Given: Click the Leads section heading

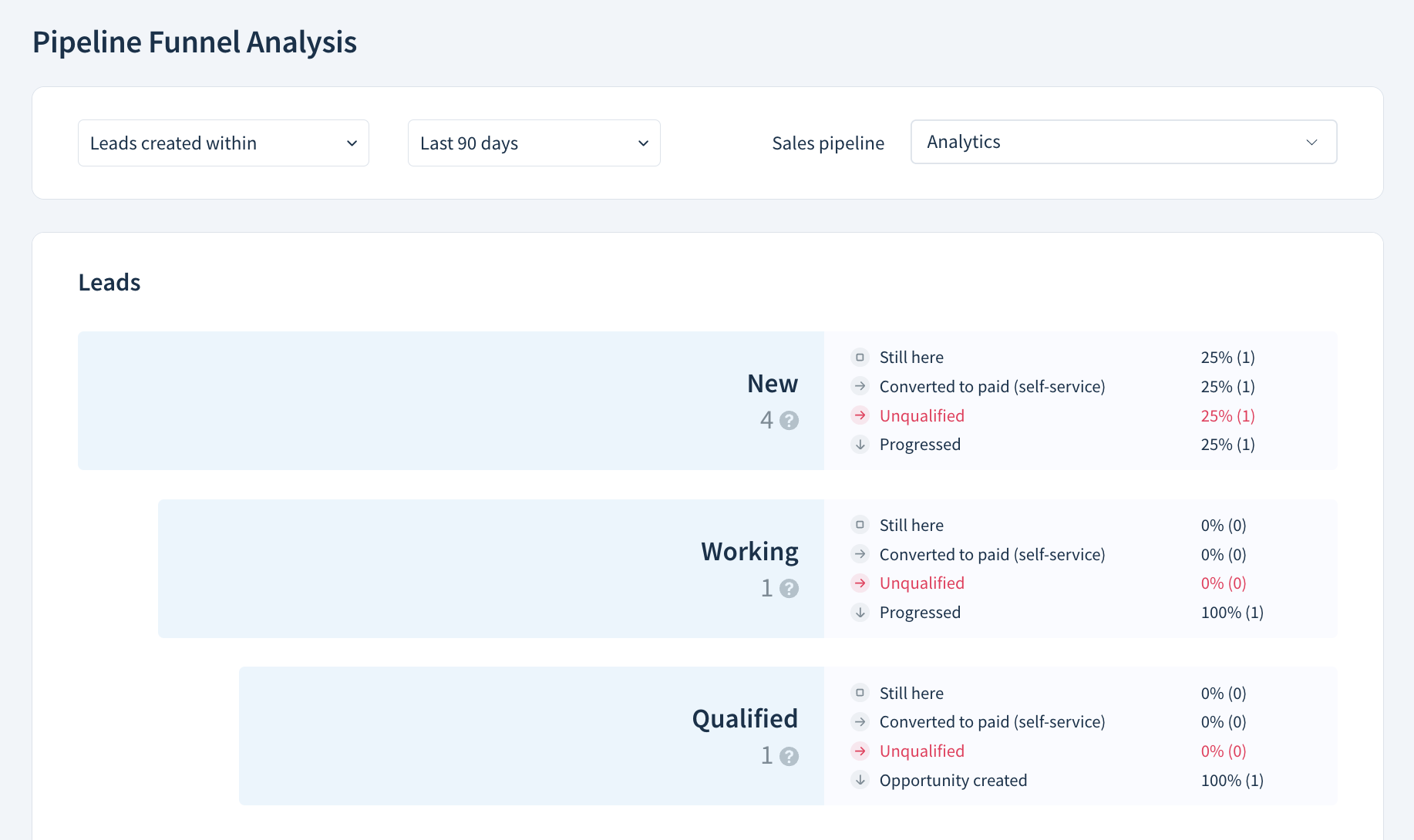Looking at the screenshot, I should tap(109, 282).
